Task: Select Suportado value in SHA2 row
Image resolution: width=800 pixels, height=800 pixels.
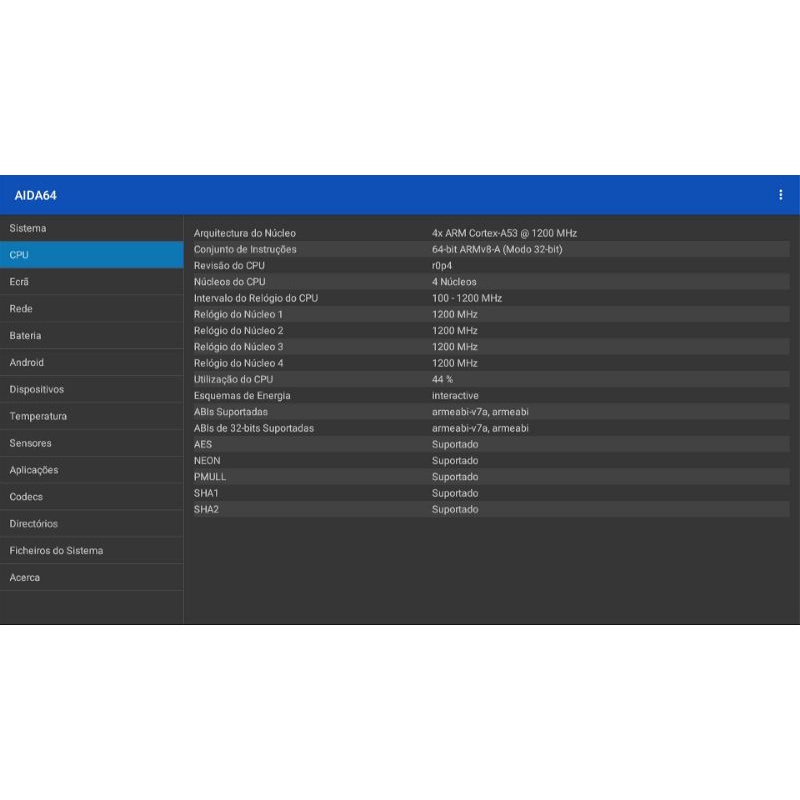Action: (455, 509)
